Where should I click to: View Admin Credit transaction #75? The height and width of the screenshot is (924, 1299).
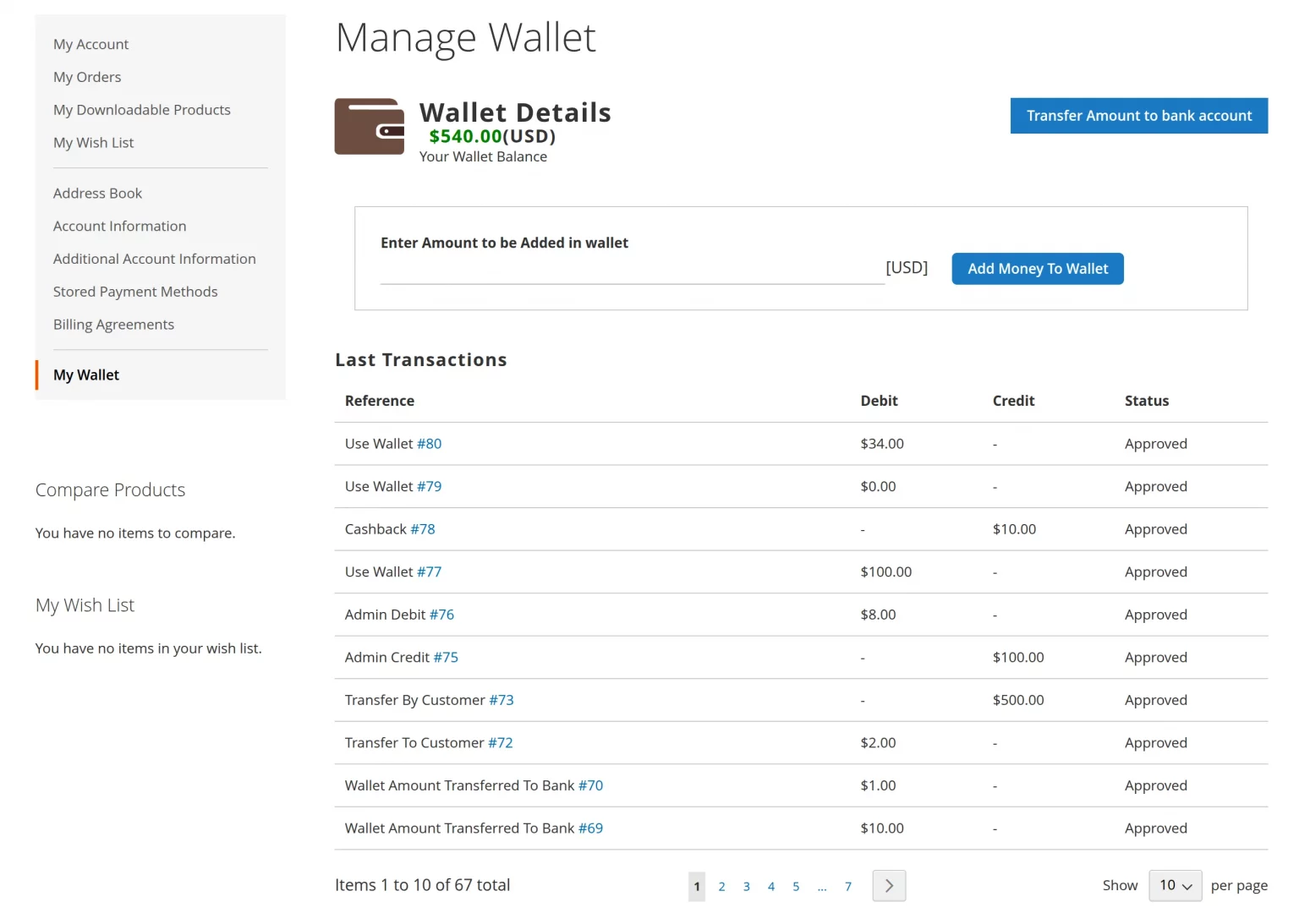click(447, 657)
